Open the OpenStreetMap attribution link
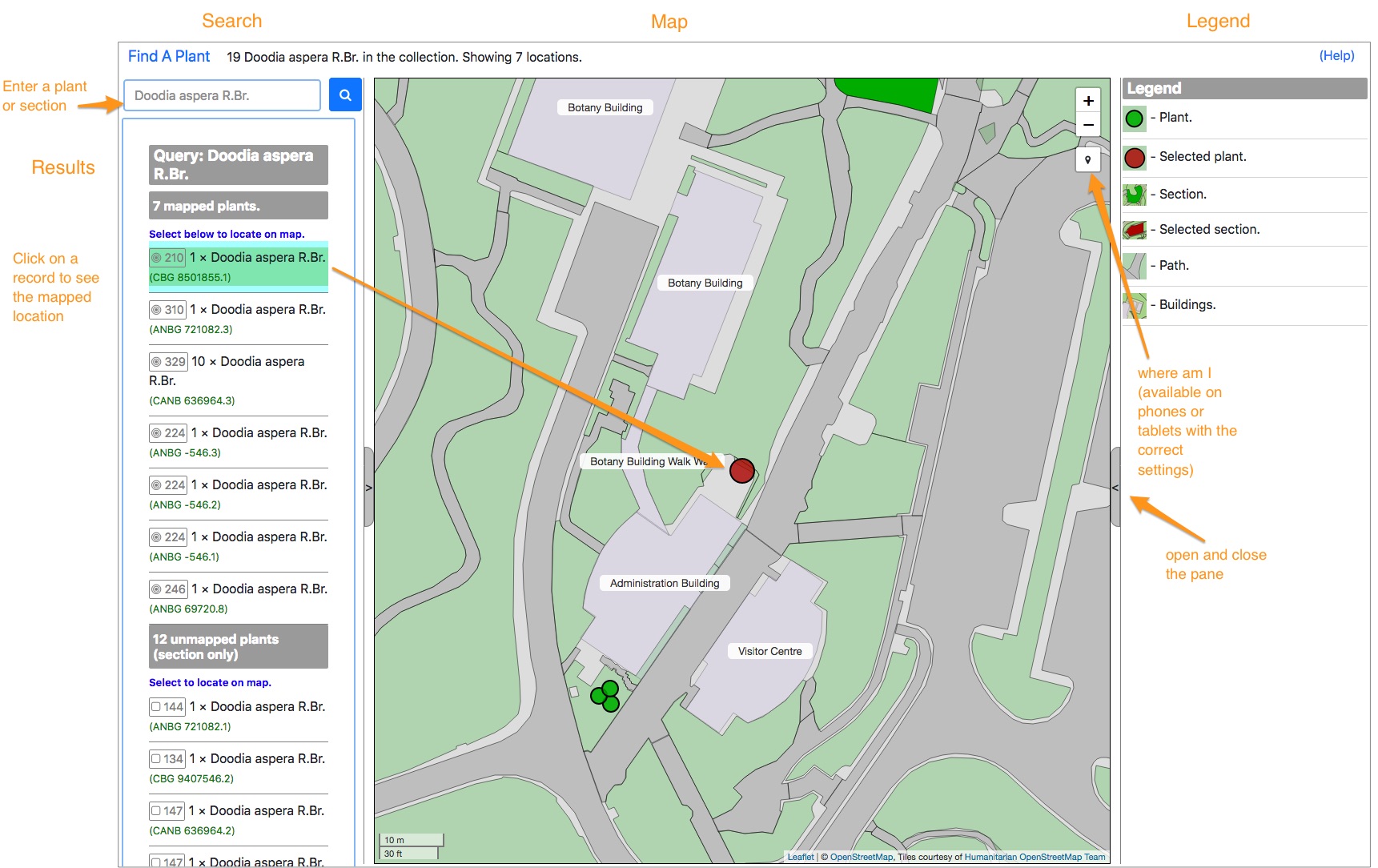Viewport: 1378px width, 868px height. pos(862,857)
